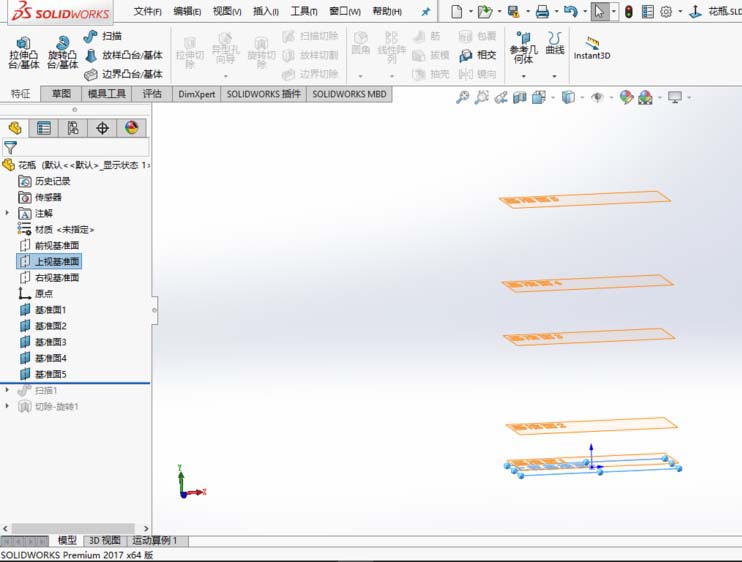Open dropdown beside Display Style cube icon
The width and height of the screenshot is (742, 562).
pos(582,97)
